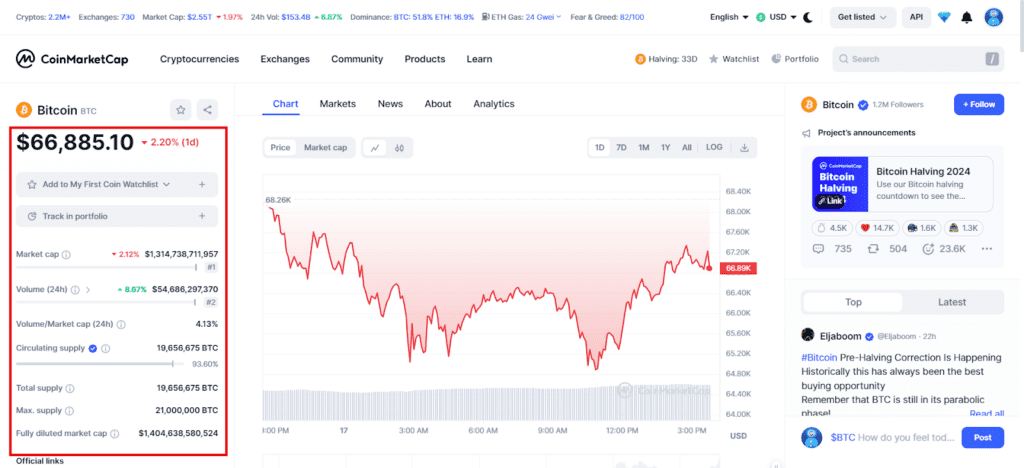Switch to the Markets tab

pos(338,104)
